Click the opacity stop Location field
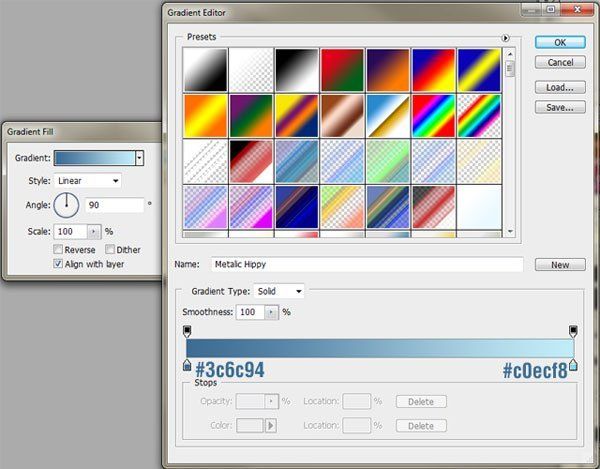 point(356,401)
